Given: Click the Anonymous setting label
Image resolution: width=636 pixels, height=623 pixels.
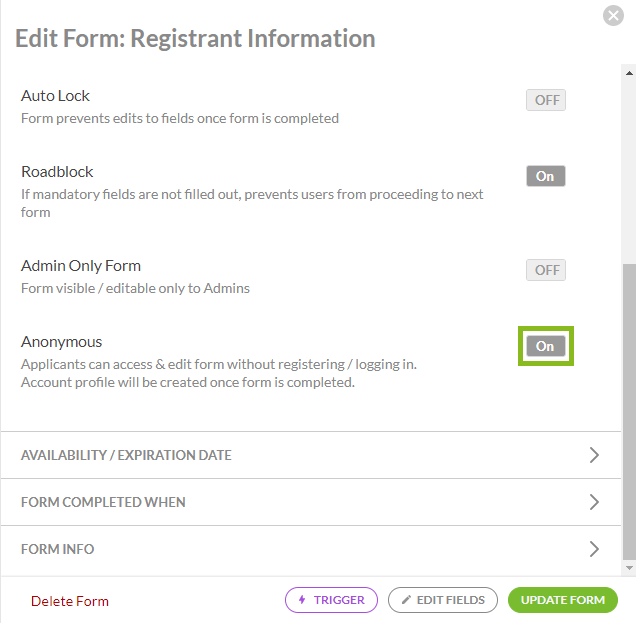Looking at the screenshot, I should 62,341.
